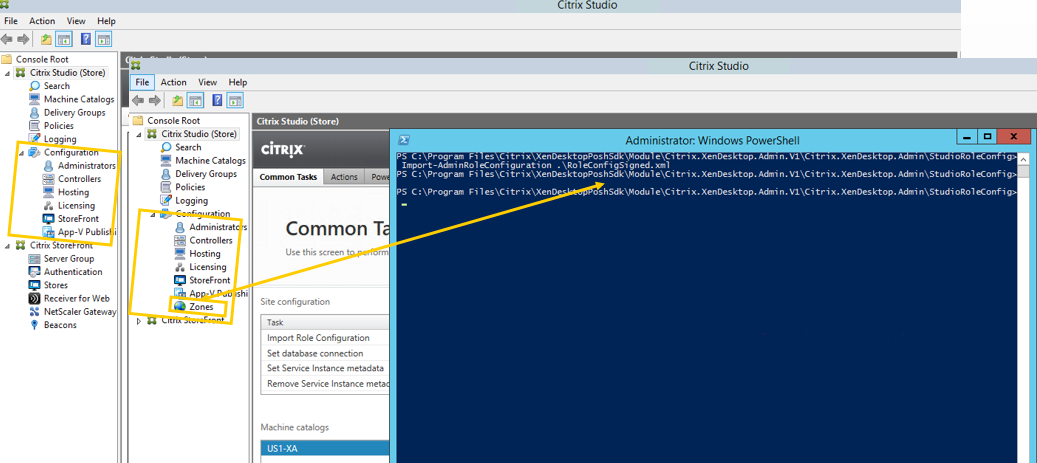Toggle action pane icon in front window toolbar
This screenshot has width=1037, height=463.
tap(235, 101)
